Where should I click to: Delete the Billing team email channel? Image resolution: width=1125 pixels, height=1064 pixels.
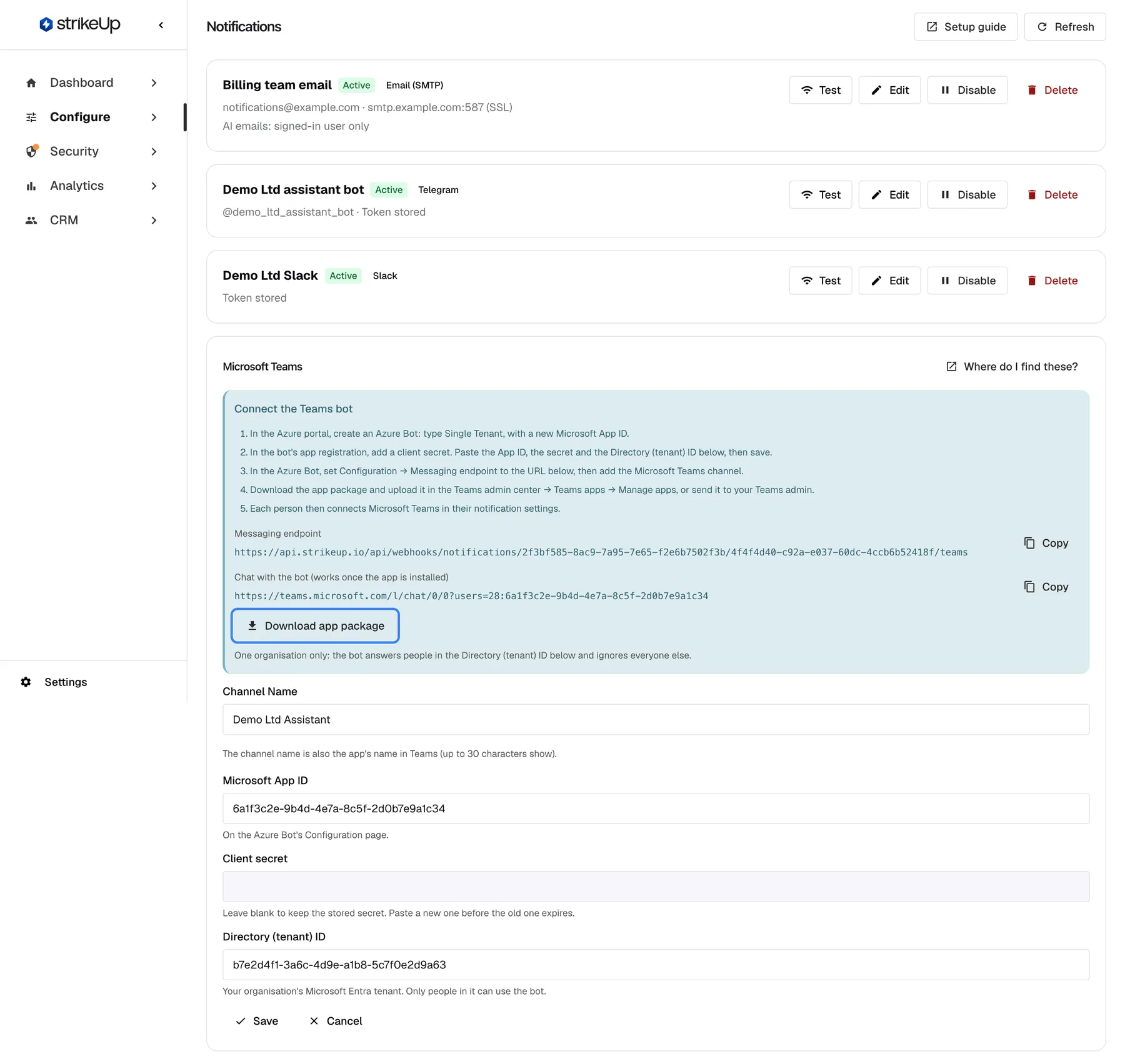point(1052,90)
